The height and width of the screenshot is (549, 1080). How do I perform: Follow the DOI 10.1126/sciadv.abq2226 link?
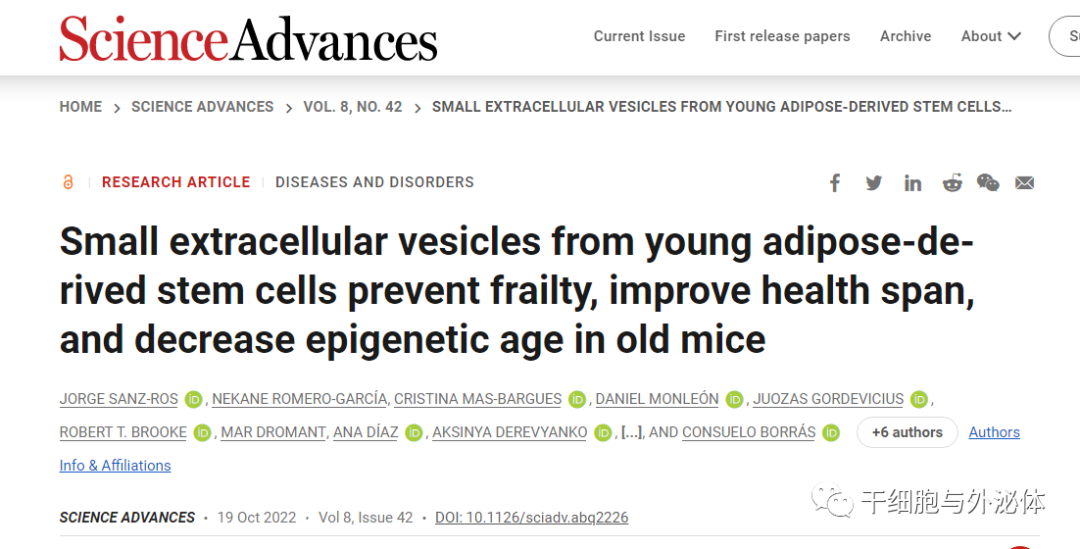[x=532, y=517]
